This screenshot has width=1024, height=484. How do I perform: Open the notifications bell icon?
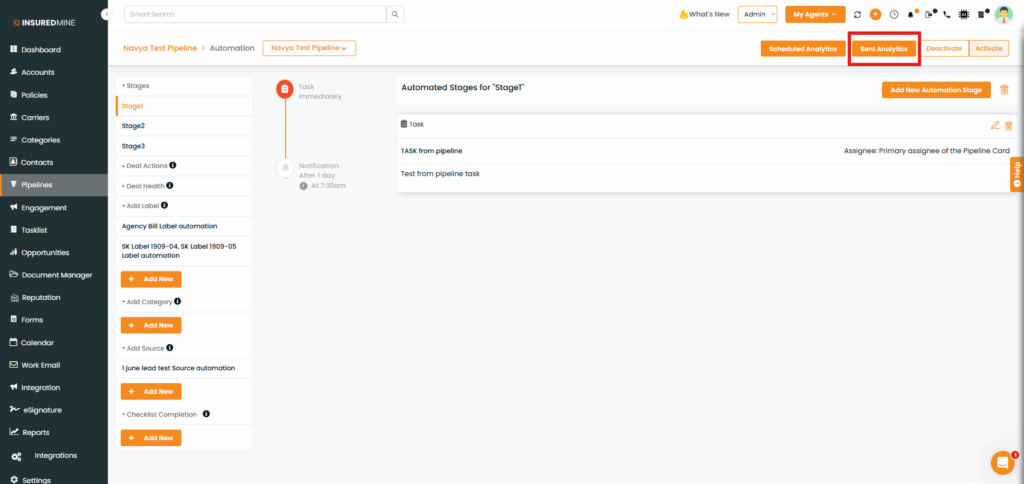[911, 15]
